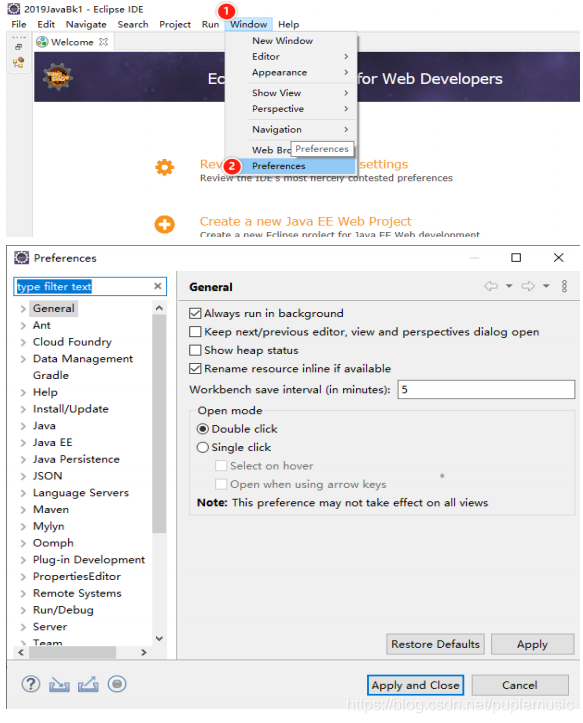
Task: Click the Restore Defaults button
Action: tap(435, 644)
